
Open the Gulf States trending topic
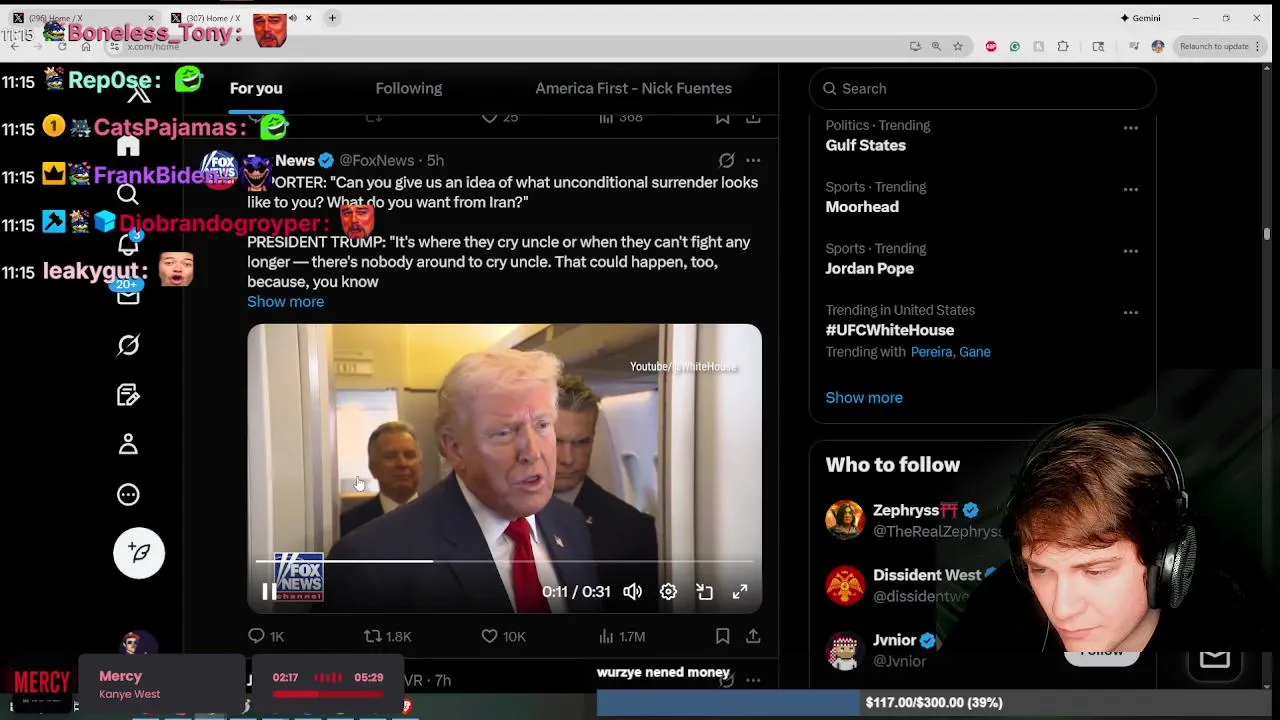866,146
